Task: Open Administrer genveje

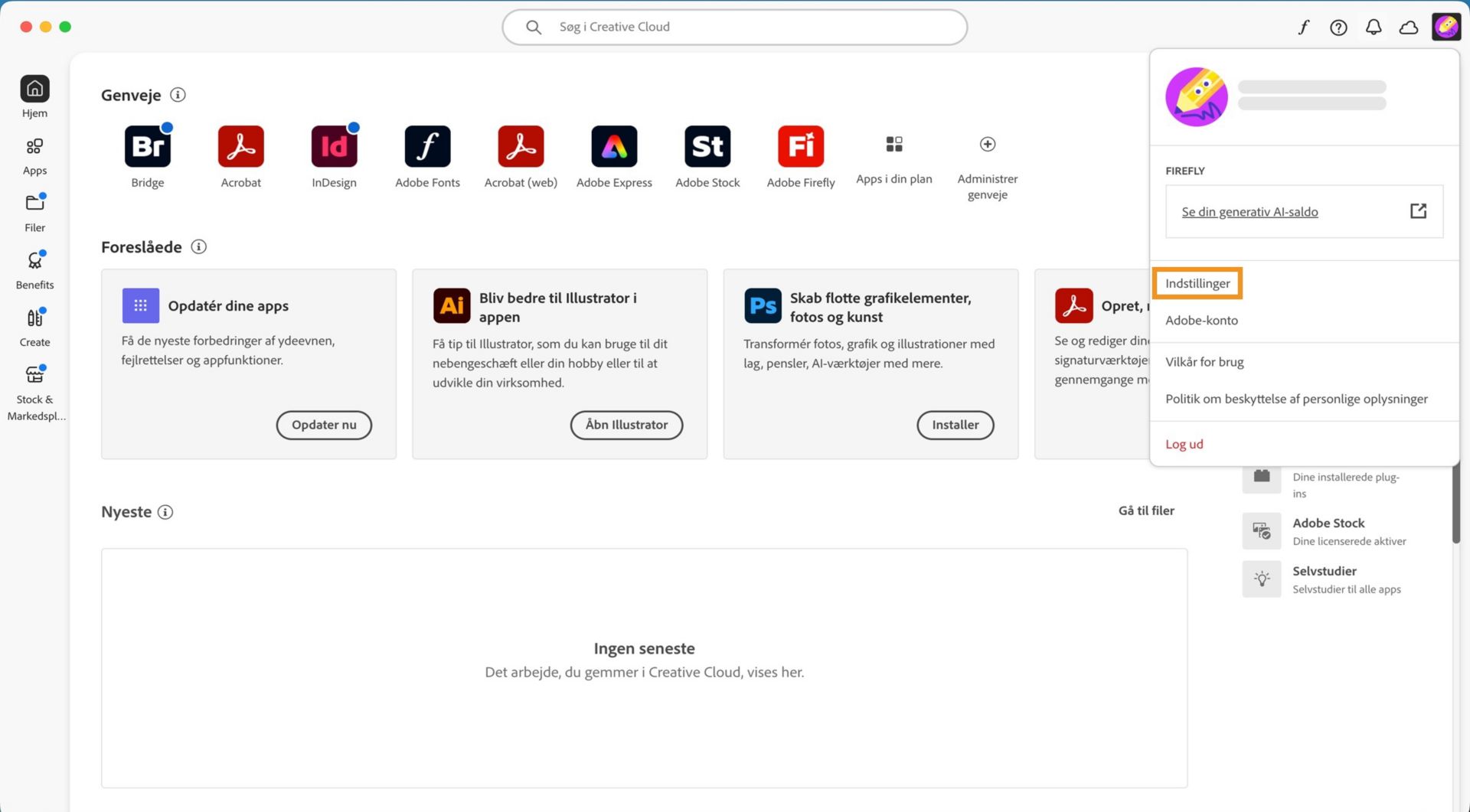Action: pos(987,144)
